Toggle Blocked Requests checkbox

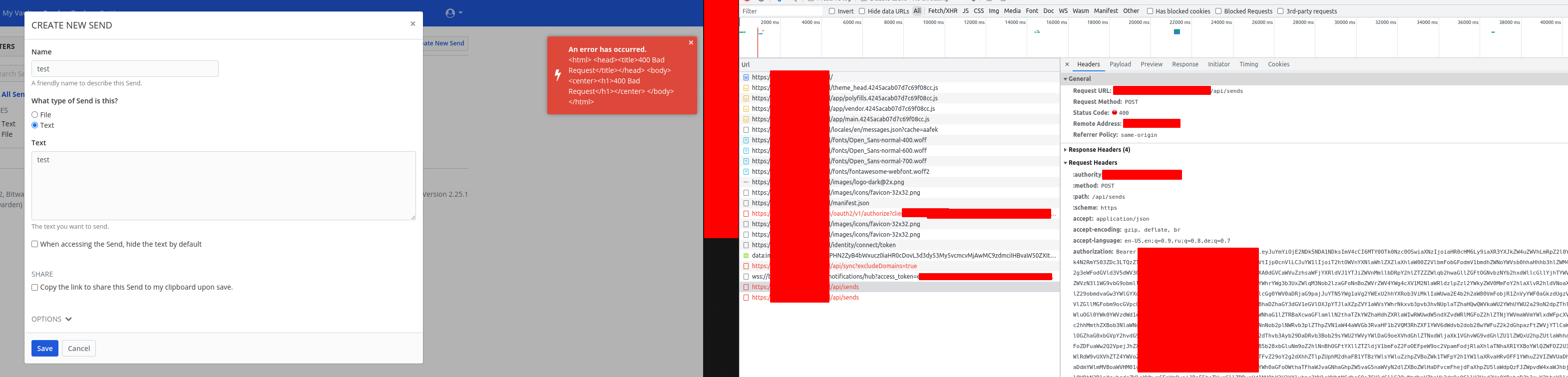tap(1218, 11)
